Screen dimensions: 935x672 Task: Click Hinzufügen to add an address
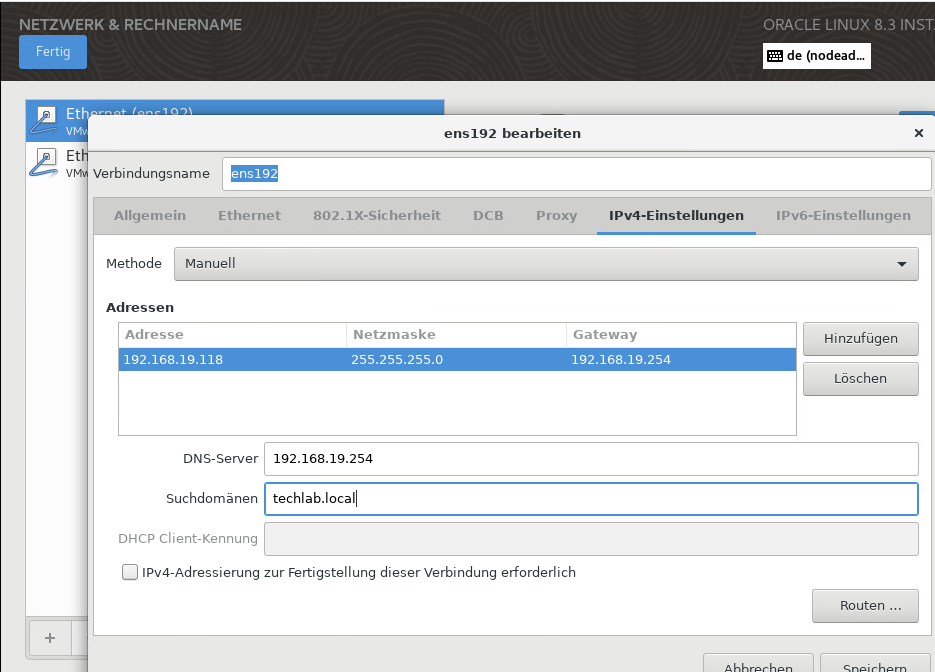point(860,339)
